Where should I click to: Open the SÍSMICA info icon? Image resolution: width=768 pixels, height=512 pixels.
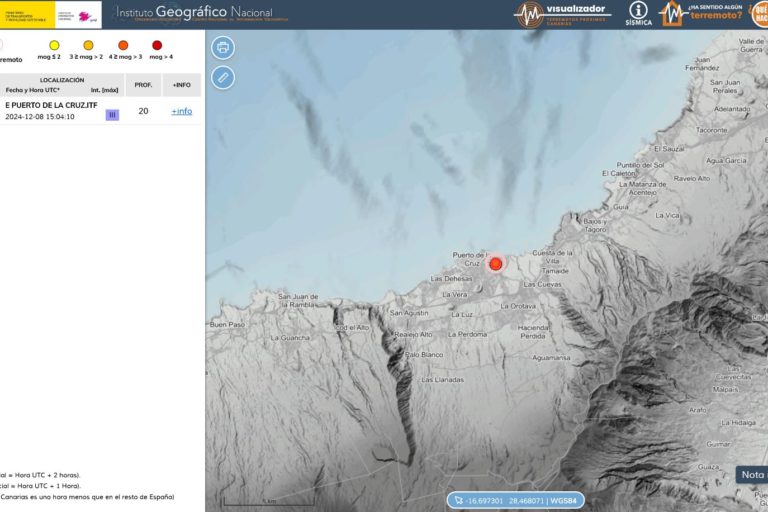[x=638, y=14]
